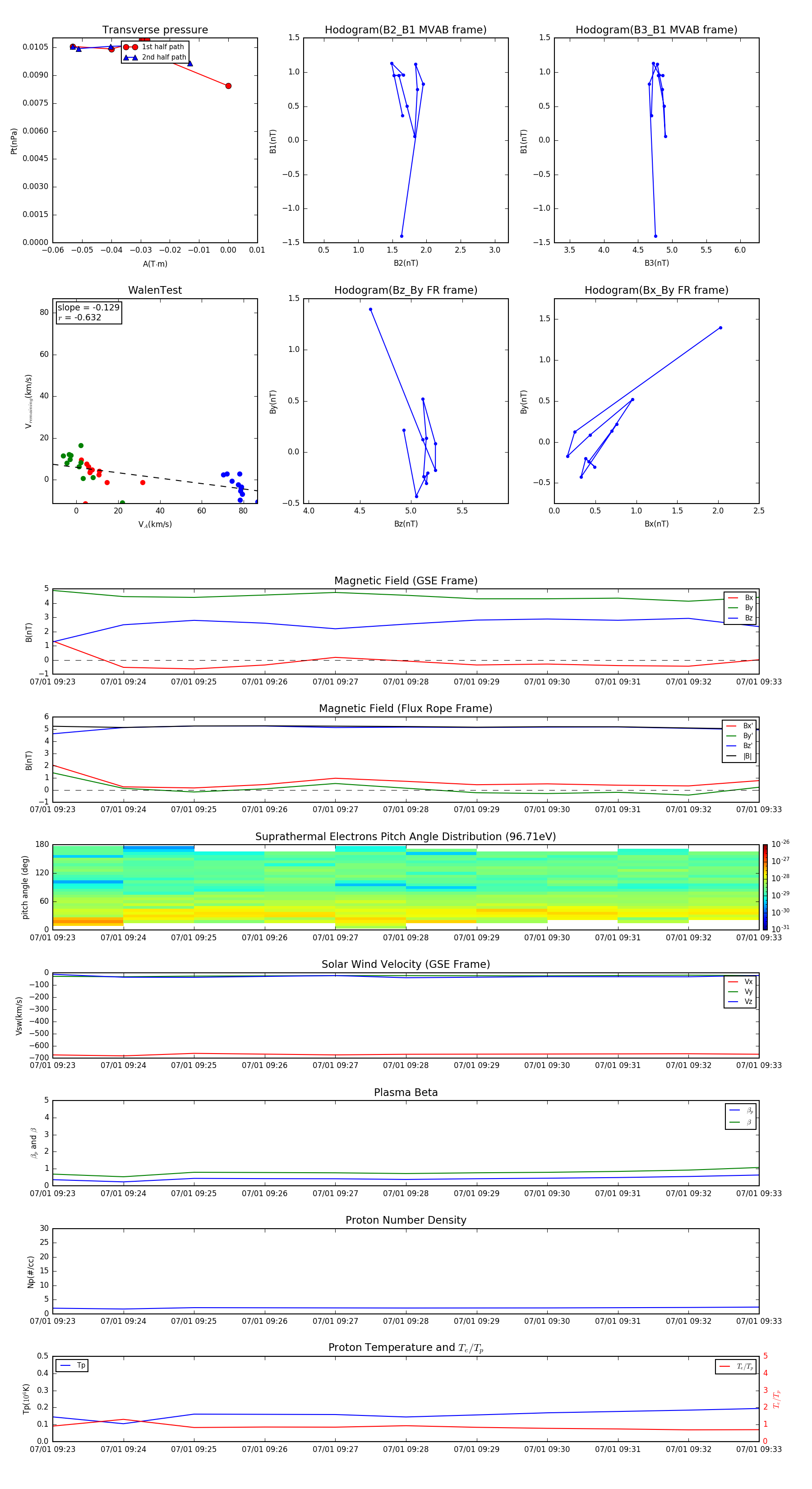Click the 'Solar Wind Velocity (GSE Frame)' title
This screenshot has width=812, height=1489.
(x=406, y=965)
